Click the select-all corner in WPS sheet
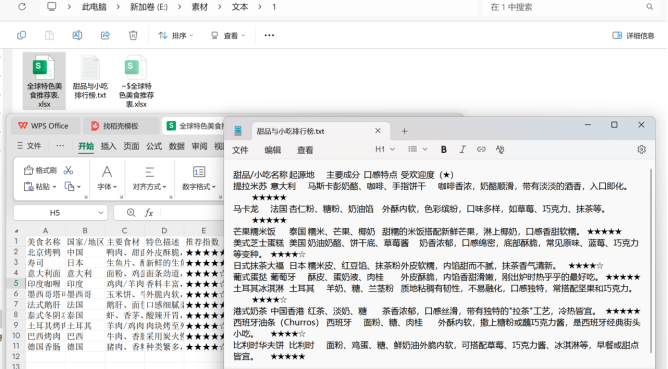Image resolution: width=668 pixels, height=369 pixels. [16, 231]
